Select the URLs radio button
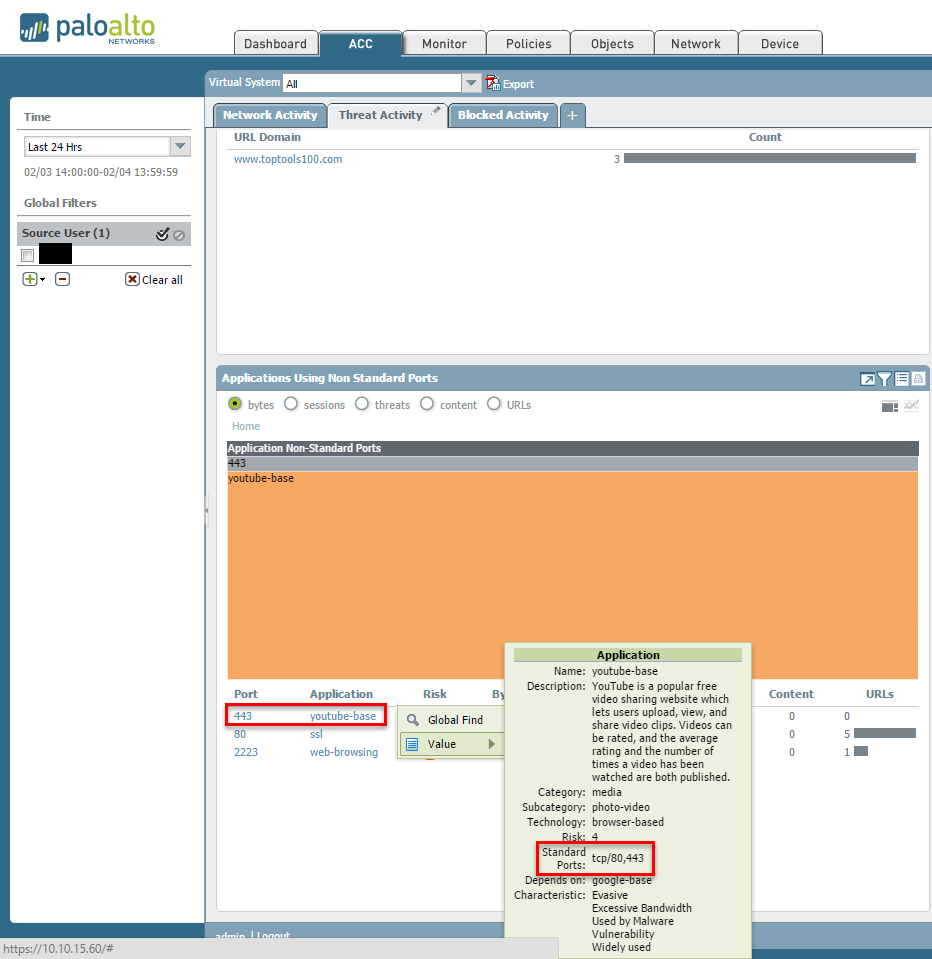 click(x=494, y=404)
